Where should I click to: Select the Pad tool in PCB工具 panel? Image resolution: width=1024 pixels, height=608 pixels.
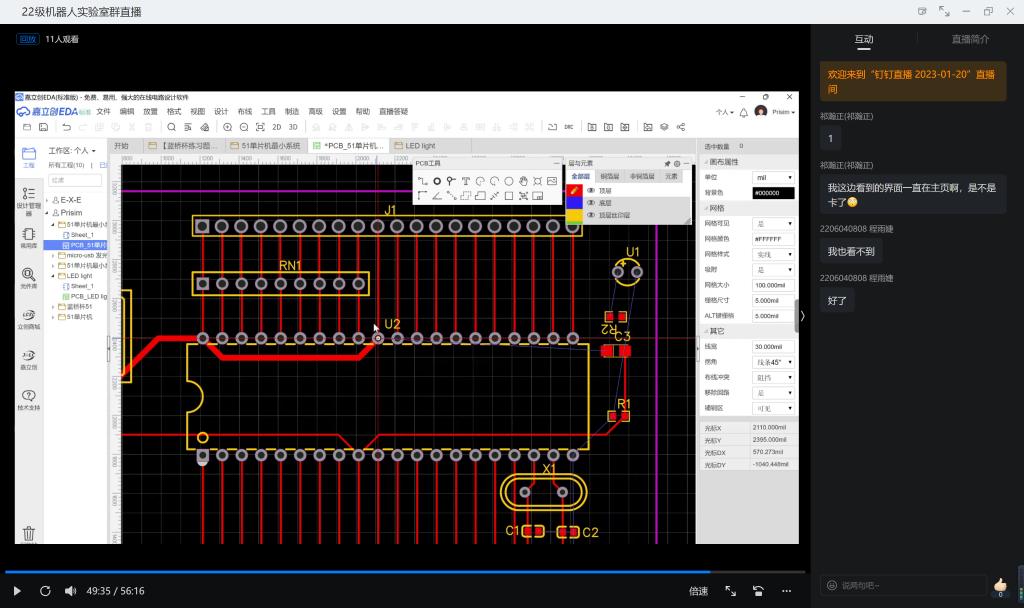pos(437,181)
